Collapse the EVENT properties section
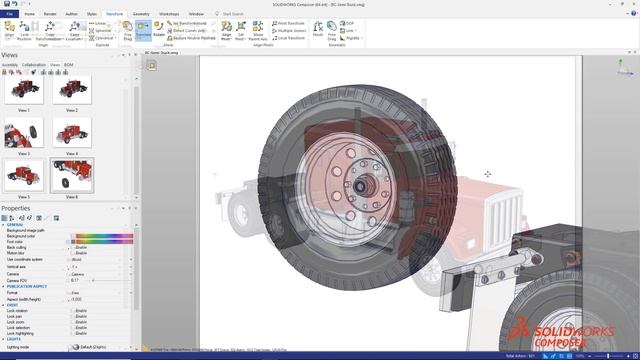640x360 pixels. pyautogui.click(x=3, y=305)
